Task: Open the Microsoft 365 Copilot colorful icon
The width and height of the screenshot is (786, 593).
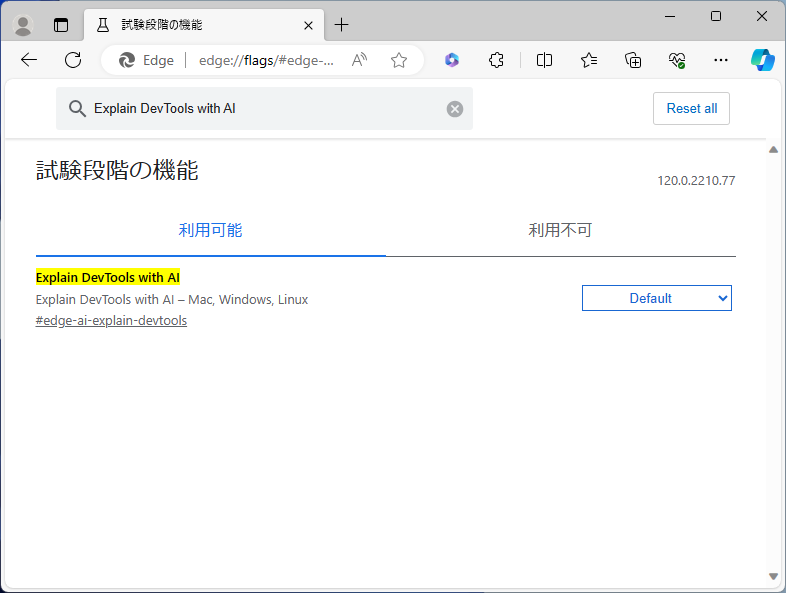Action: click(452, 60)
